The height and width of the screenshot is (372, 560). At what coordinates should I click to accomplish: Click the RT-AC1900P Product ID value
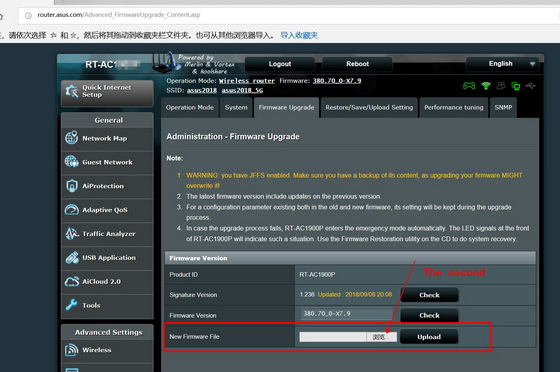[x=317, y=275]
